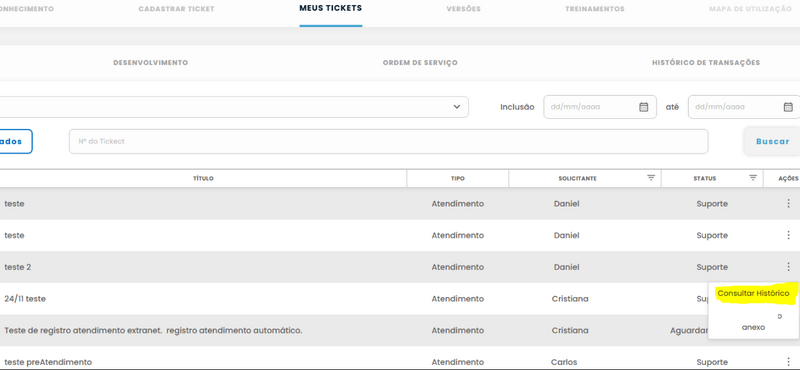Click the Tipo column header
Screen dimensions: 800x370
tap(458, 179)
